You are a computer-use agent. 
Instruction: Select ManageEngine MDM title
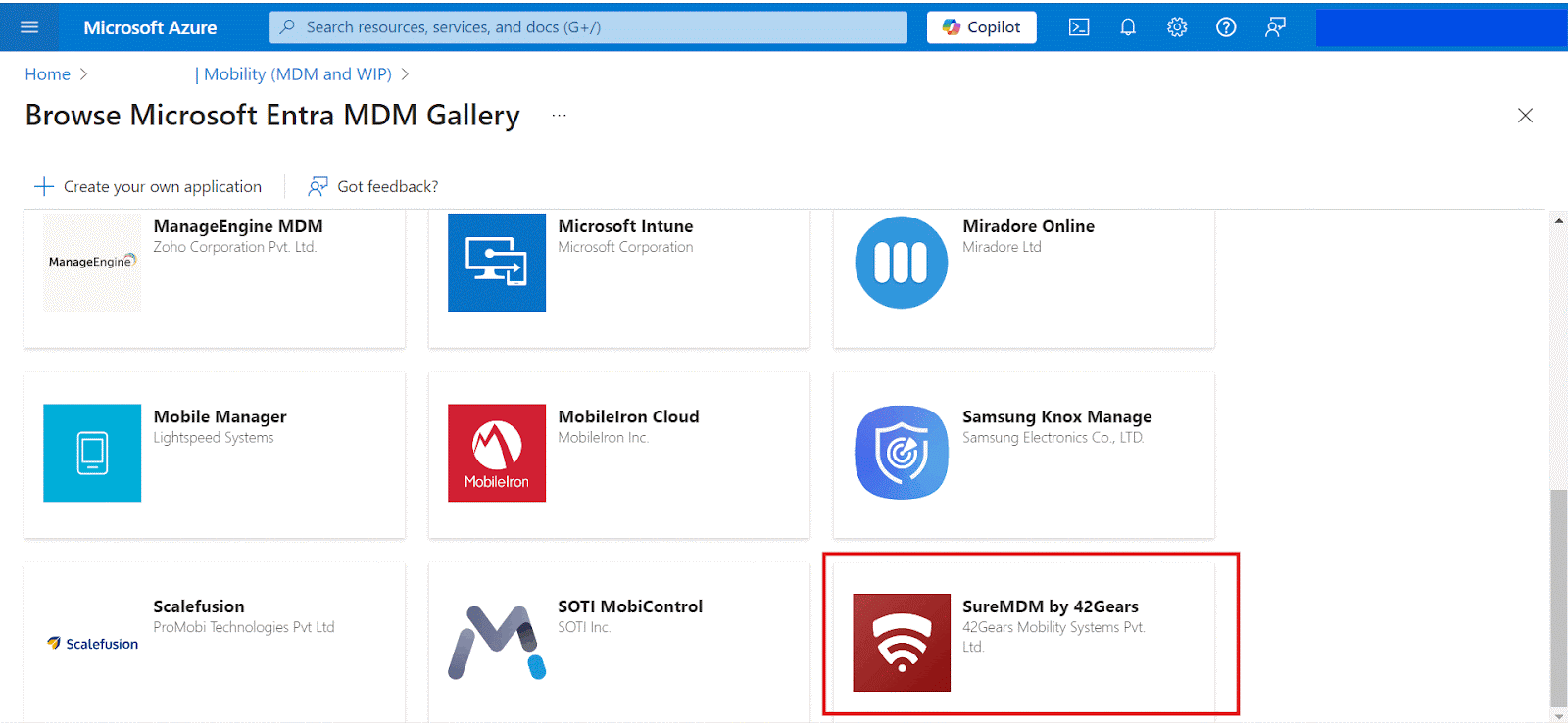tap(238, 226)
